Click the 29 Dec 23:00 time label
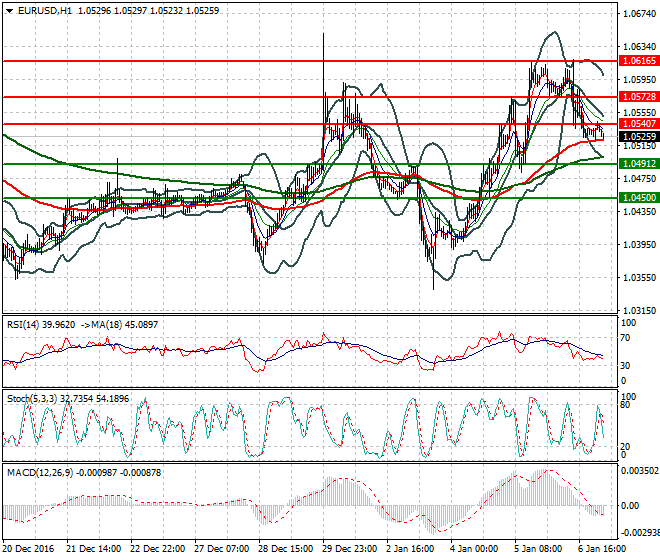The height and width of the screenshot is (560, 660). click(x=350, y=549)
